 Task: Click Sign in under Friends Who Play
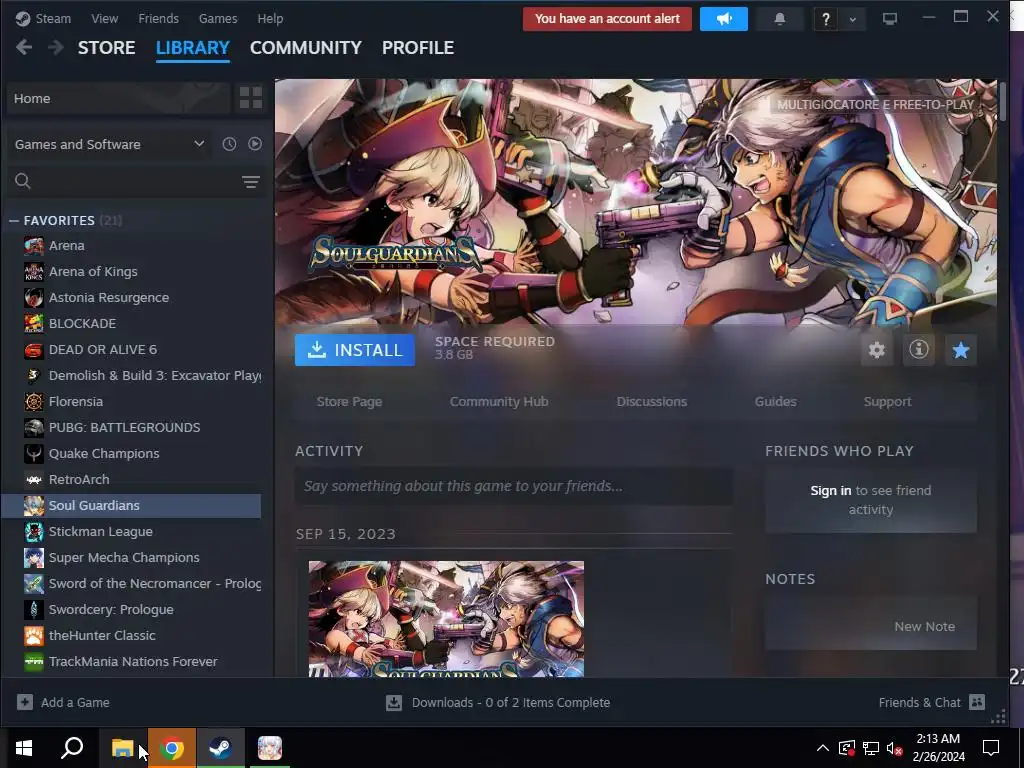coord(831,490)
